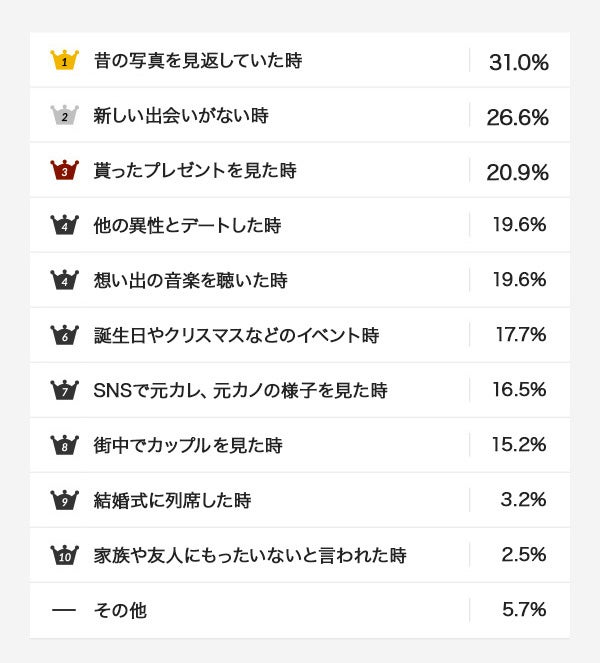Click the gold rank 1 crown icon
Image resolution: width=600 pixels, height=663 pixels.
tap(64, 60)
